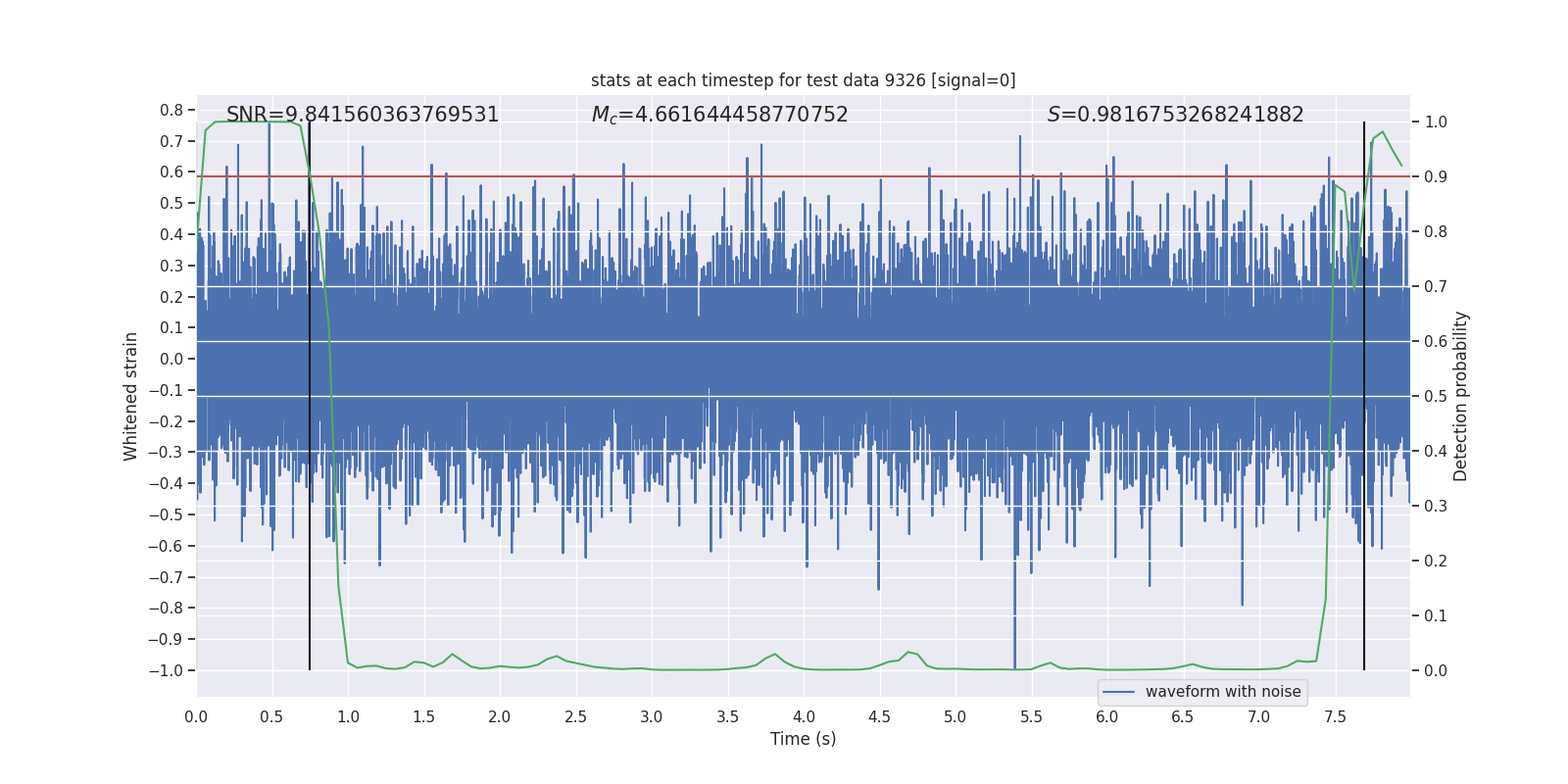Click the 'Time (s)' x-axis label
The height and width of the screenshot is (784, 1568).
(x=804, y=739)
